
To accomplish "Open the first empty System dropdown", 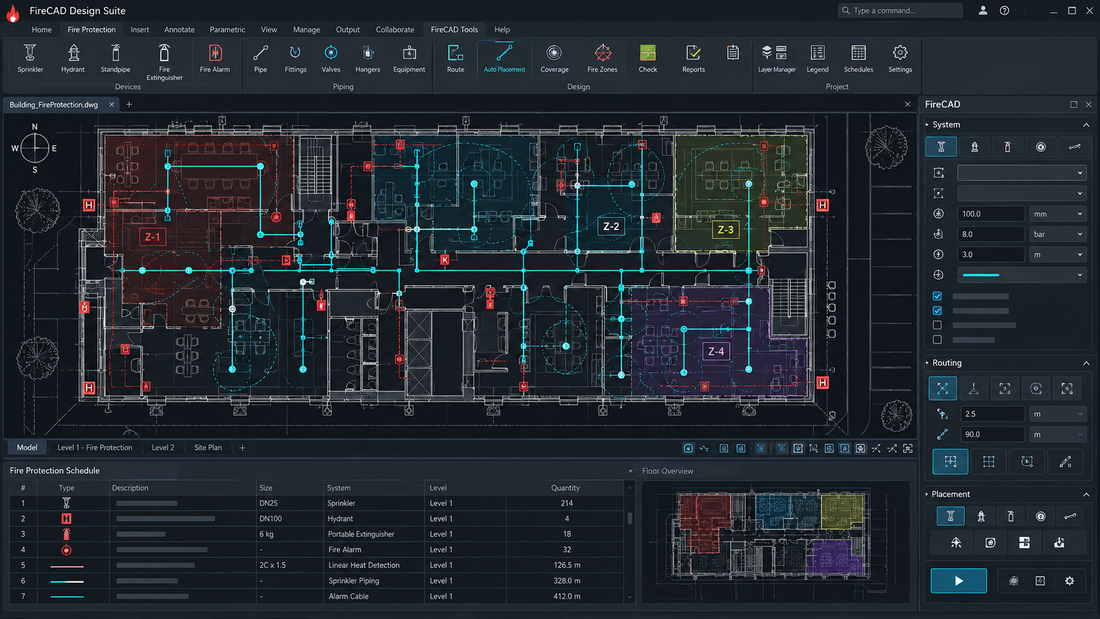I will tap(1022, 173).
